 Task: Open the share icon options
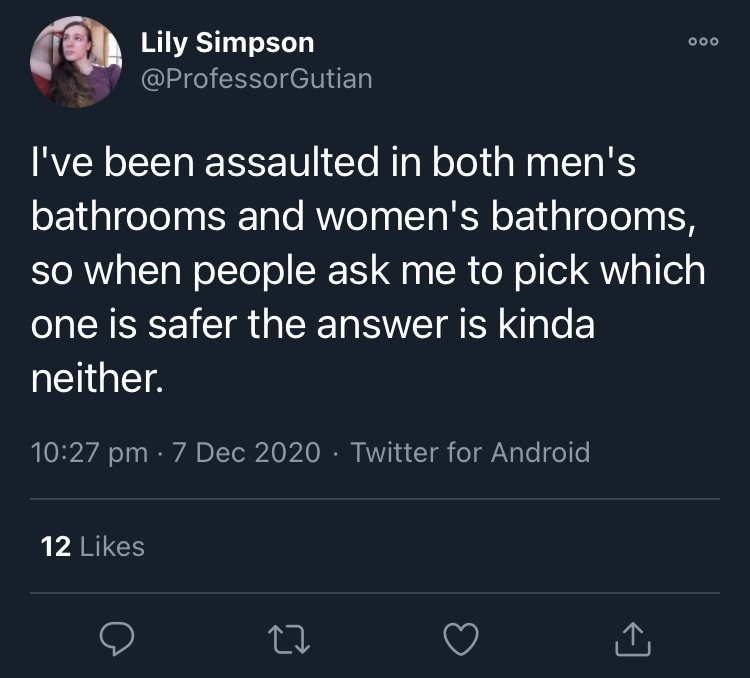coord(632,638)
